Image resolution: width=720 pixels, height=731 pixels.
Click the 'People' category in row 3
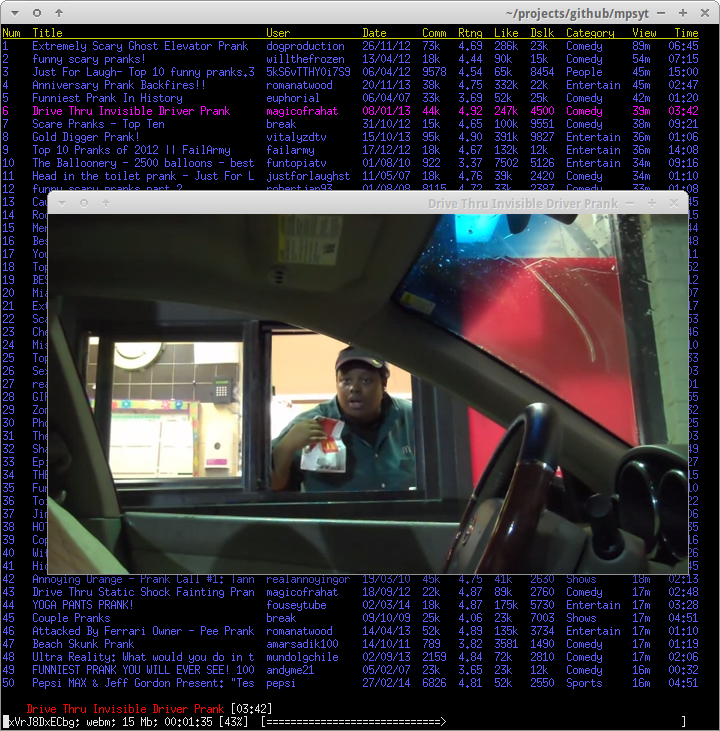[x=584, y=72]
